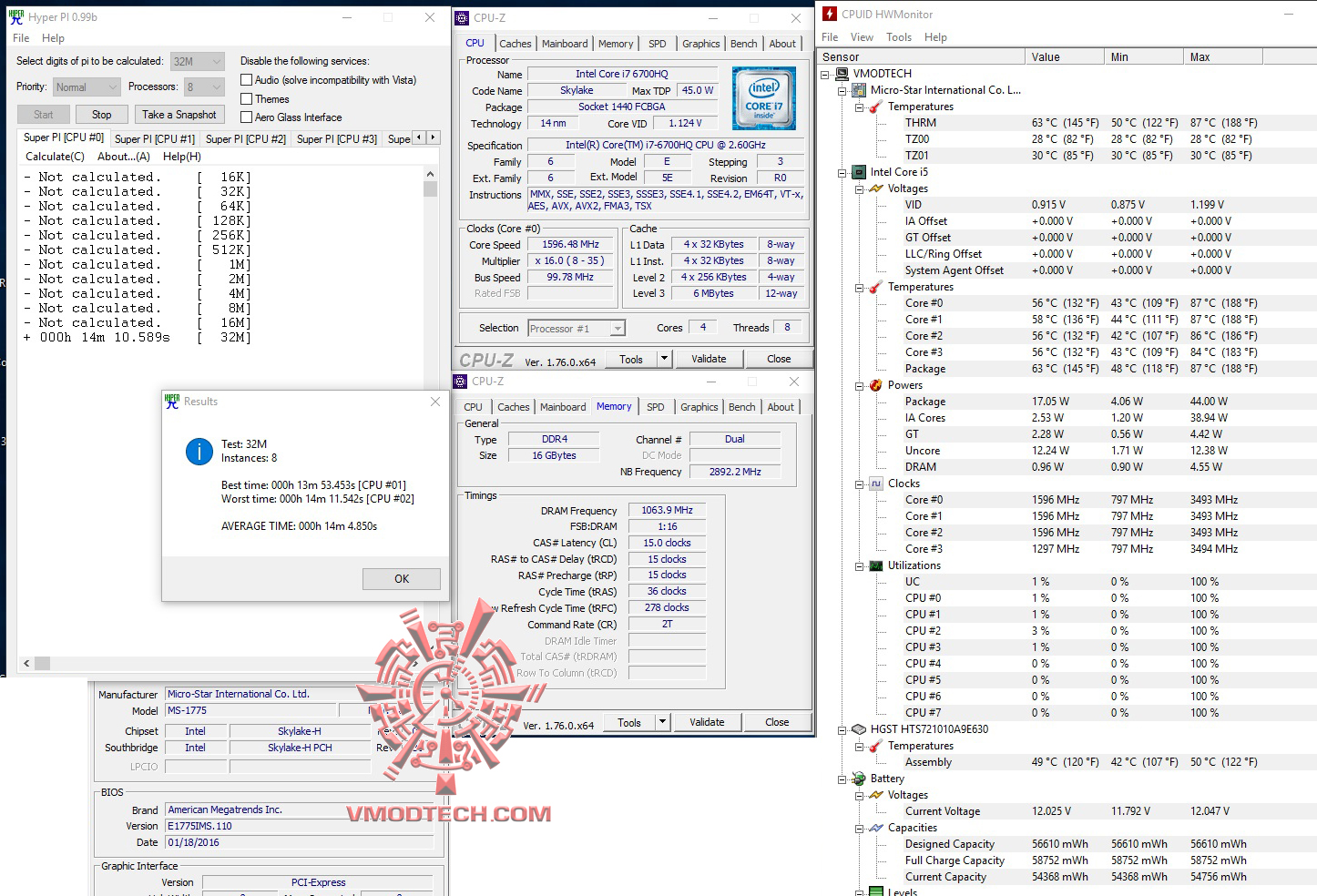The height and width of the screenshot is (896, 1317).
Task: Click the Intel Core i7 logo in CPU-Z
Action: (x=764, y=98)
